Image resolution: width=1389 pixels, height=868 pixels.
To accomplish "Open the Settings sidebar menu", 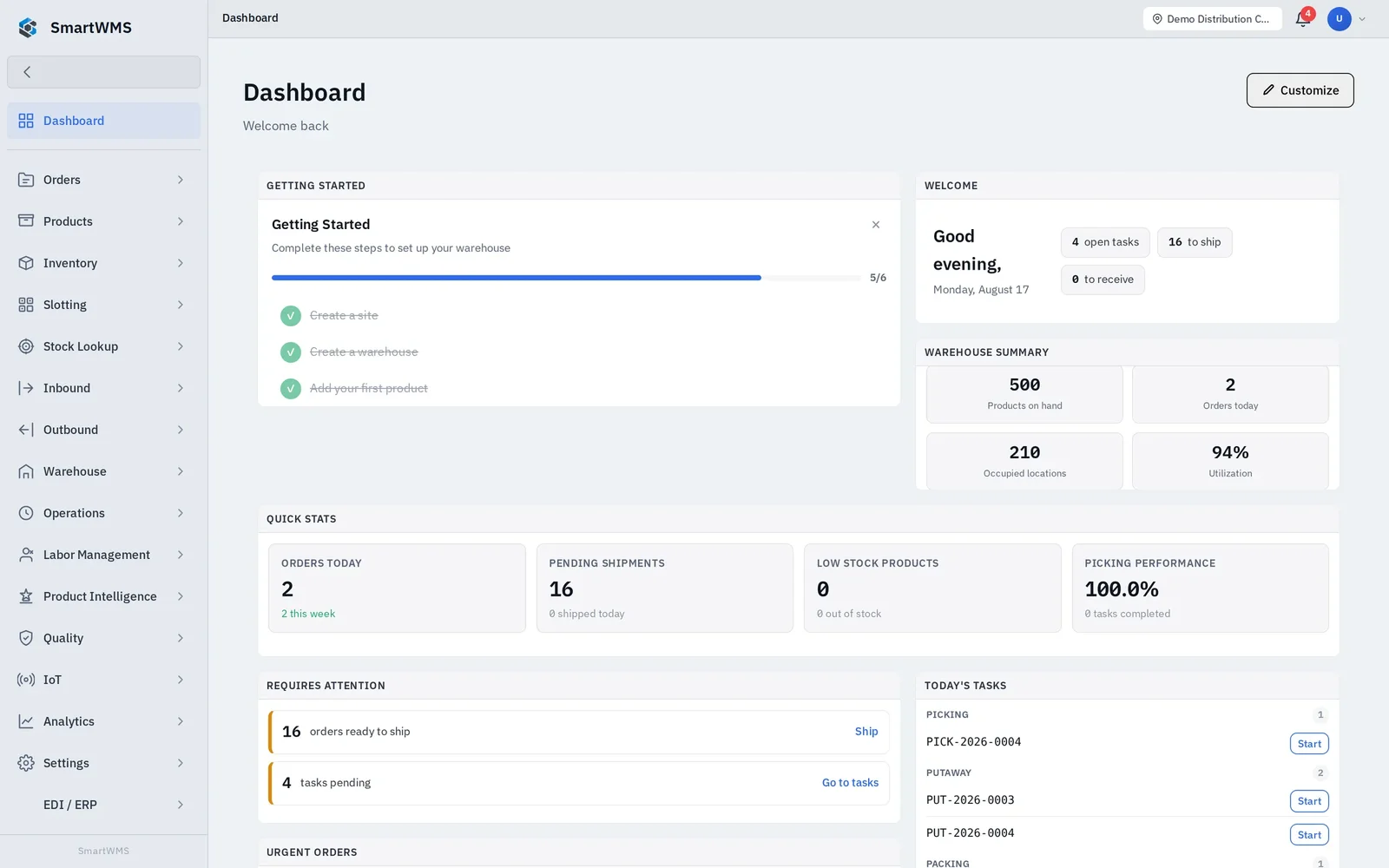I will [x=103, y=763].
